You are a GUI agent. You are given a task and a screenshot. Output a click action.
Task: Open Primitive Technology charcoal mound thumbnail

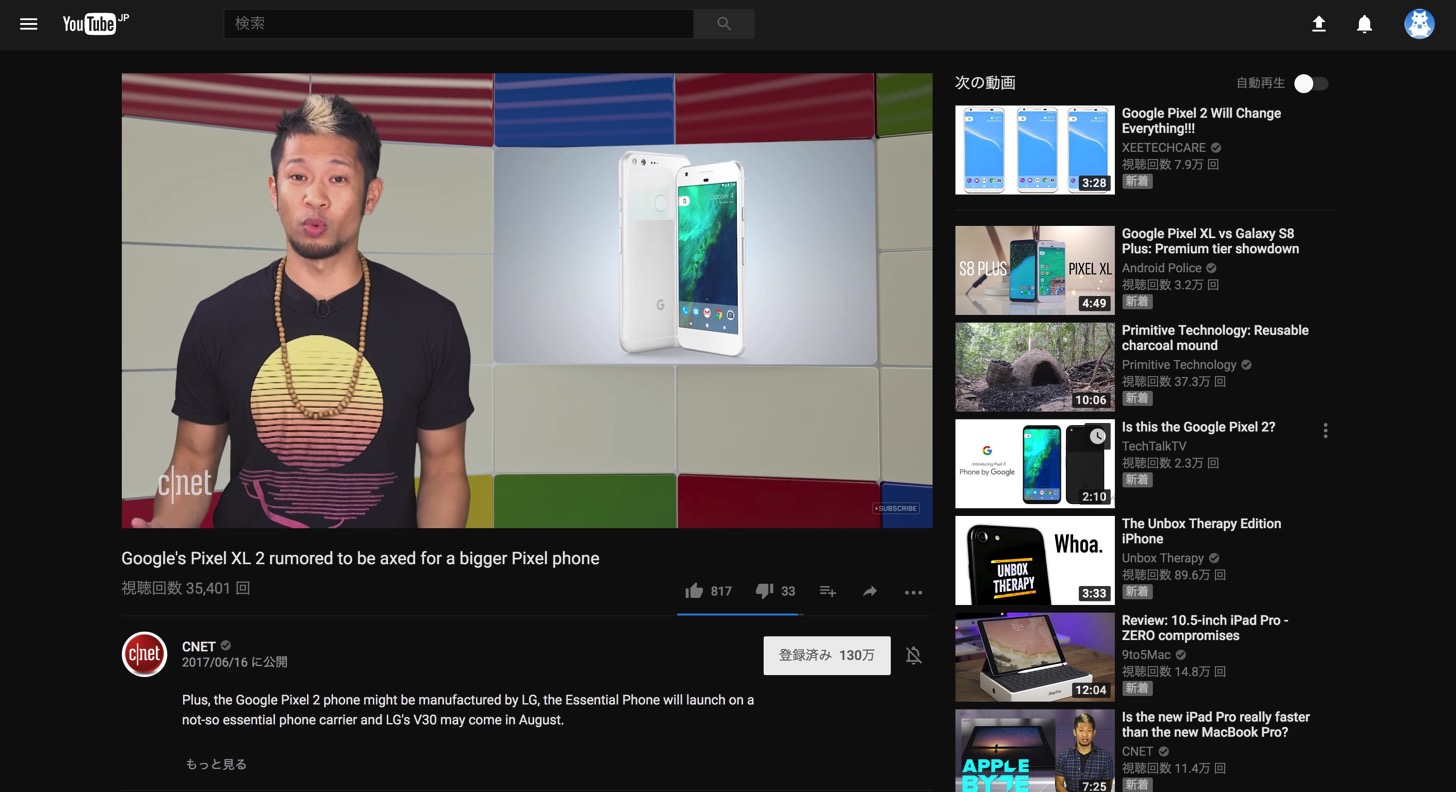1035,367
